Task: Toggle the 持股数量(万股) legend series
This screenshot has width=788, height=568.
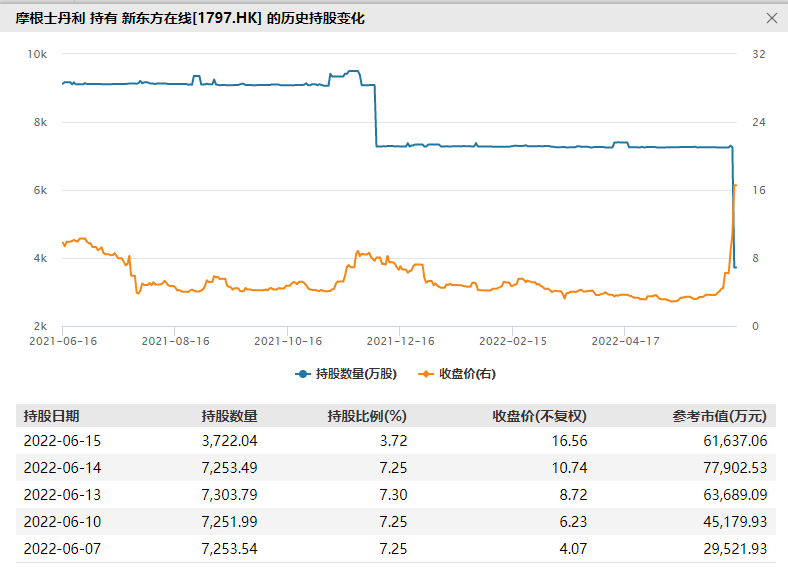Action: (x=355, y=374)
